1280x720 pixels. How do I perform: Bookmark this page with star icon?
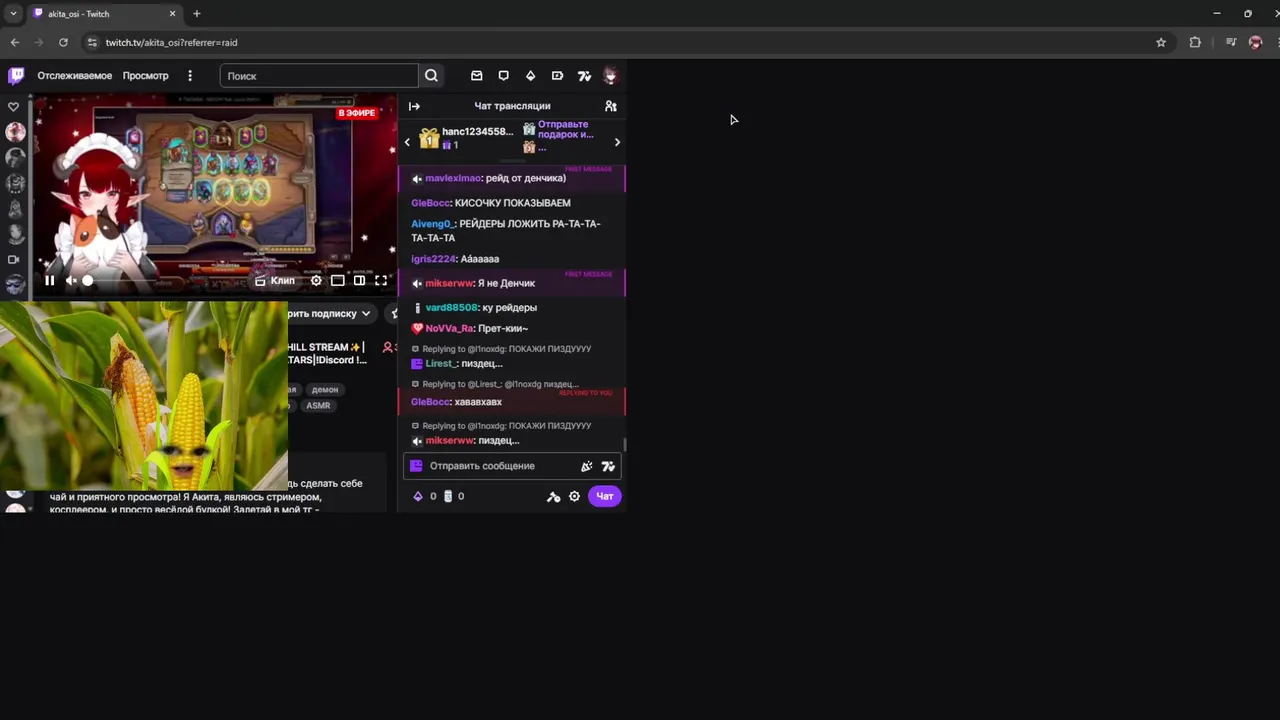click(1161, 42)
